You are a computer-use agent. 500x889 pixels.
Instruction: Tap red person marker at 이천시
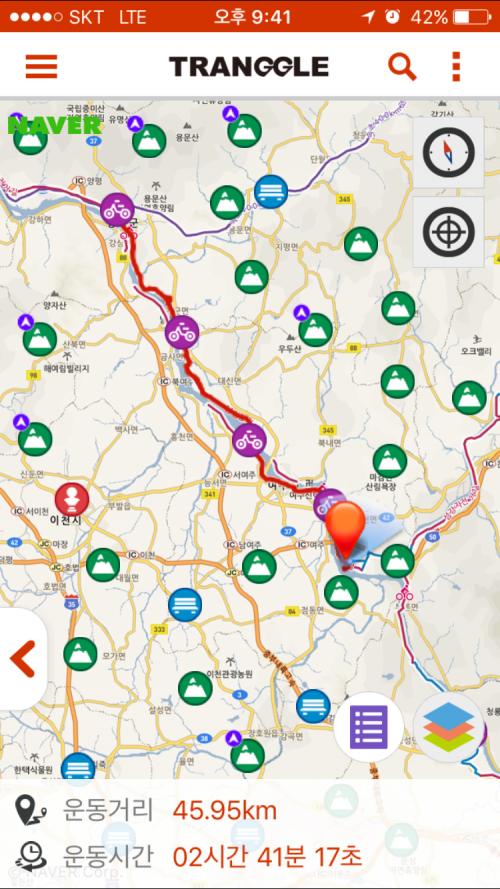72,499
